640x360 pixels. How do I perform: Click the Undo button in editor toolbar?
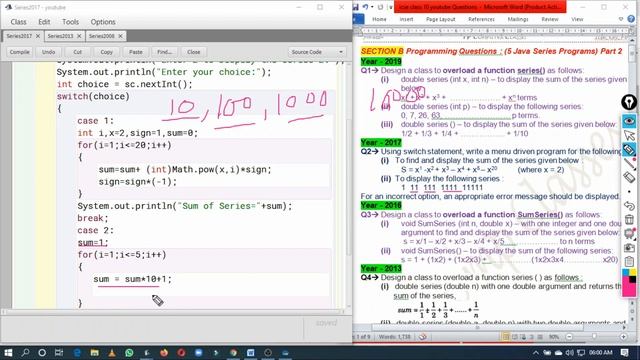(x=49, y=52)
